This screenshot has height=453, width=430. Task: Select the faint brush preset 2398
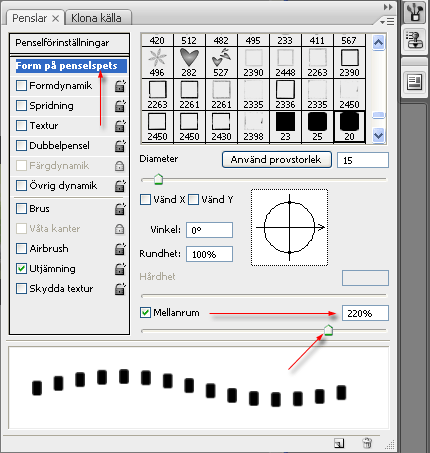coord(253,127)
